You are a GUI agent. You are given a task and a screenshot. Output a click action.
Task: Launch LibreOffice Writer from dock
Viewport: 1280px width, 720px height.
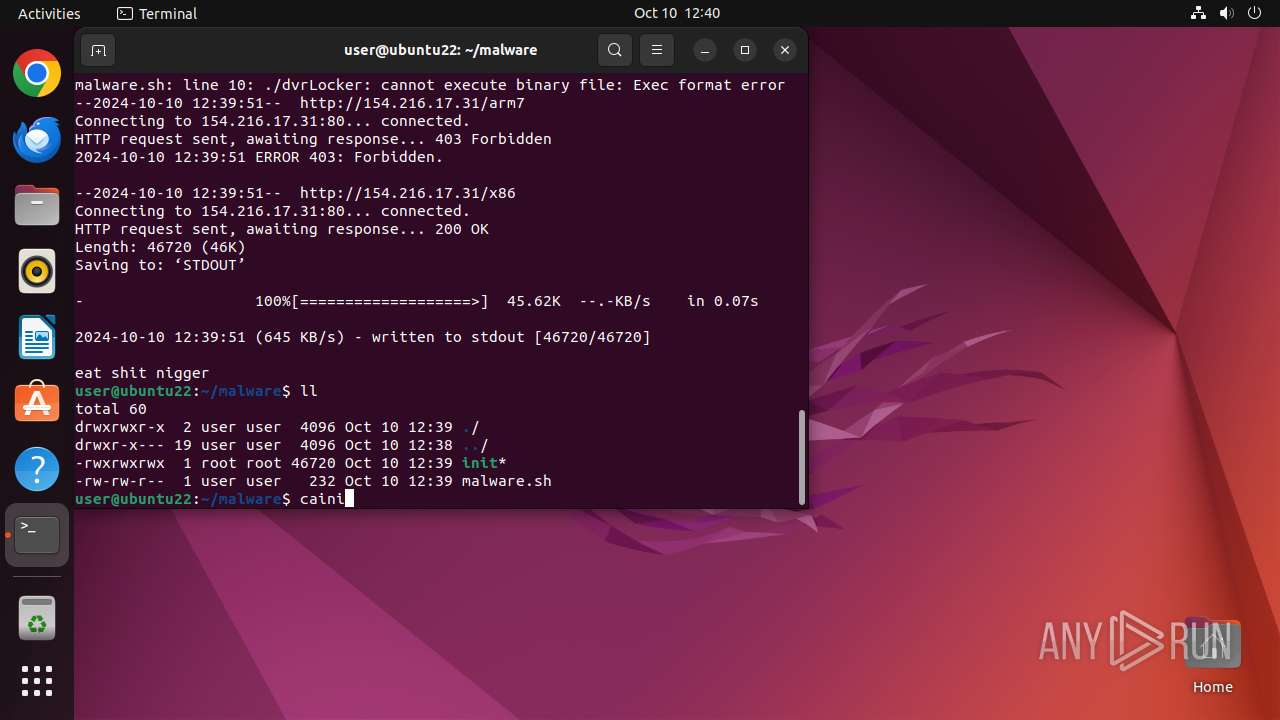click(x=37, y=338)
